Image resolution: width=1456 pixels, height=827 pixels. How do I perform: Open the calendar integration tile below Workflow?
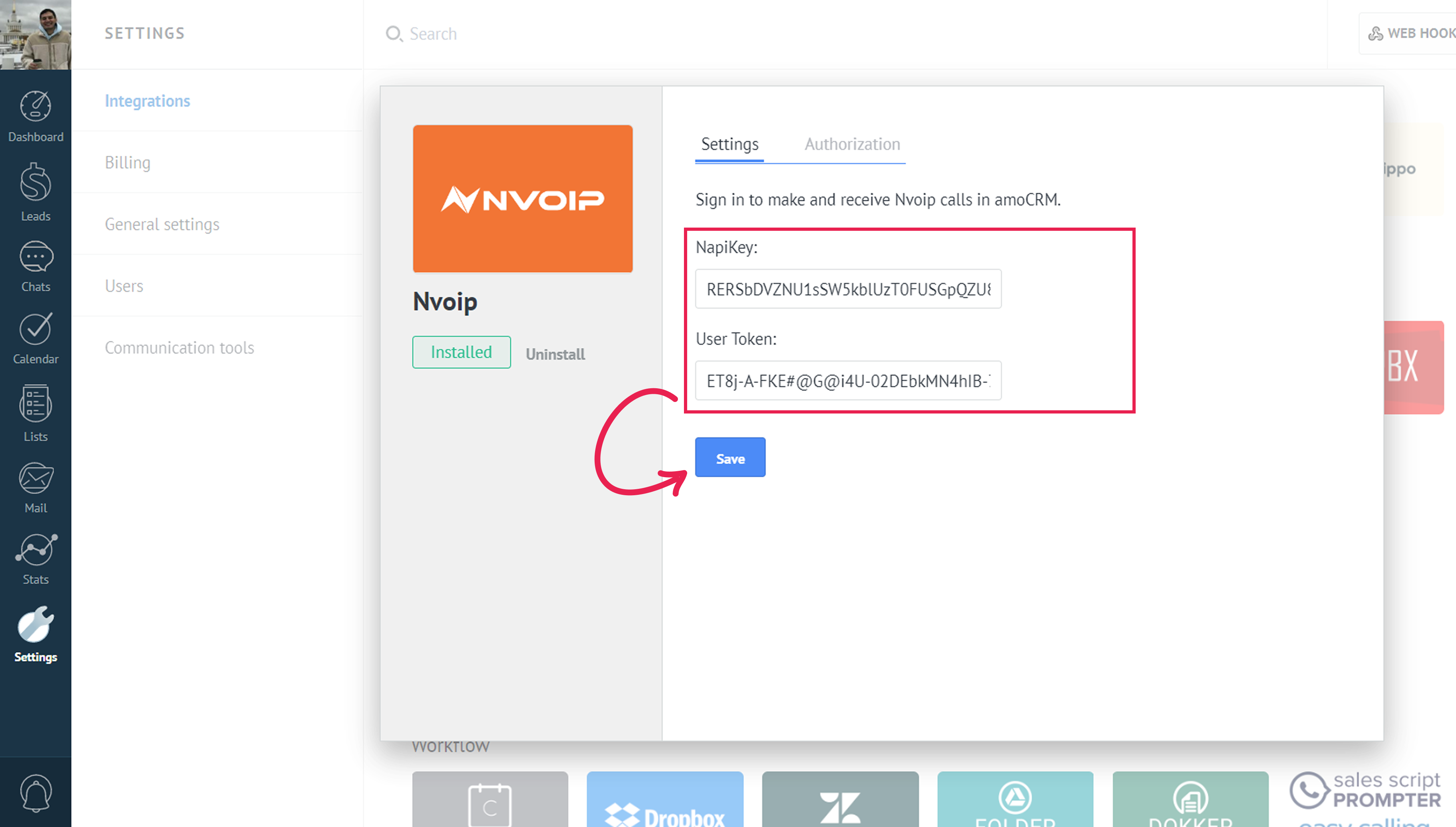pos(490,799)
